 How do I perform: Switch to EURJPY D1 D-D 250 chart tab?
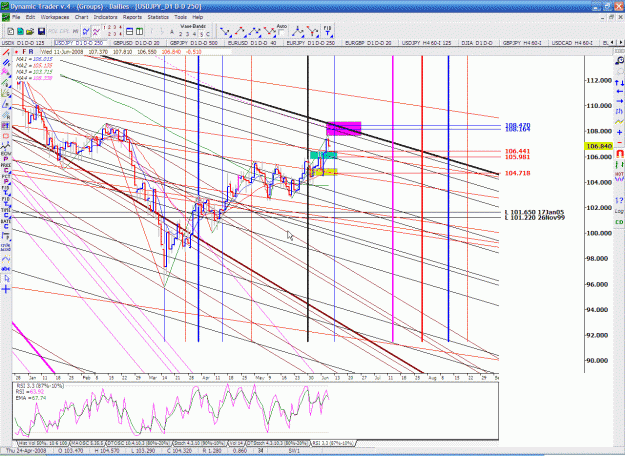click(x=311, y=43)
